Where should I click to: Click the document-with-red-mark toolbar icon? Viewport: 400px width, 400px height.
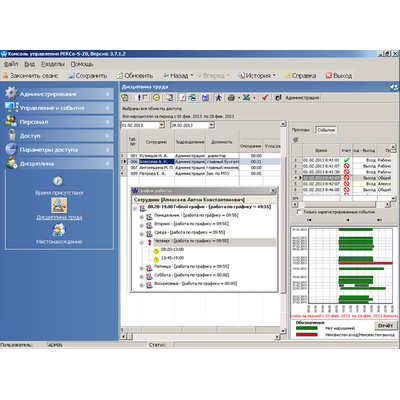click(183, 98)
